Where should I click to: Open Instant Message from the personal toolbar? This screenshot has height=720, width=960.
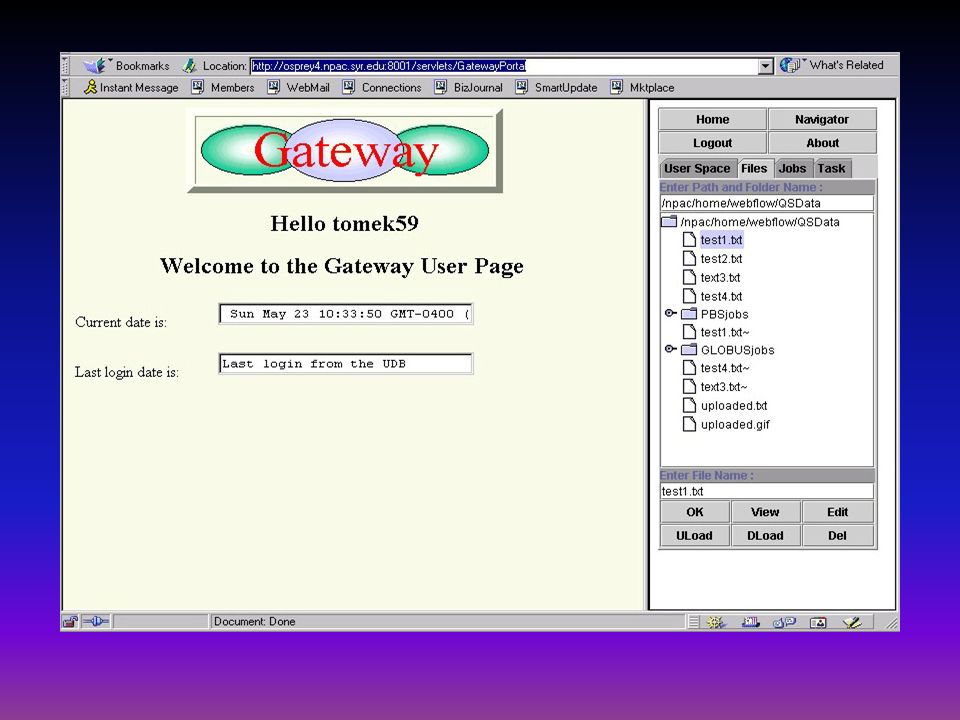[x=132, y=88]
